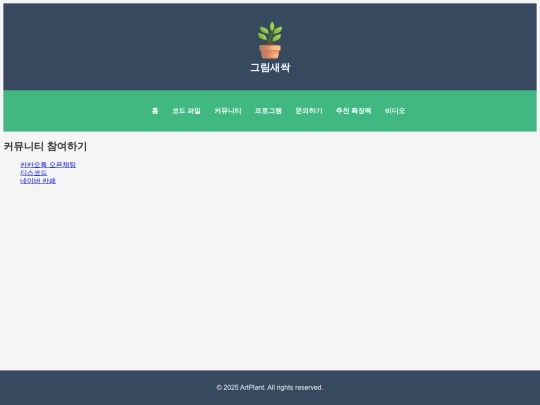Open the 비디오 nav item
The image size is (540, 405).
coord(395,111)
